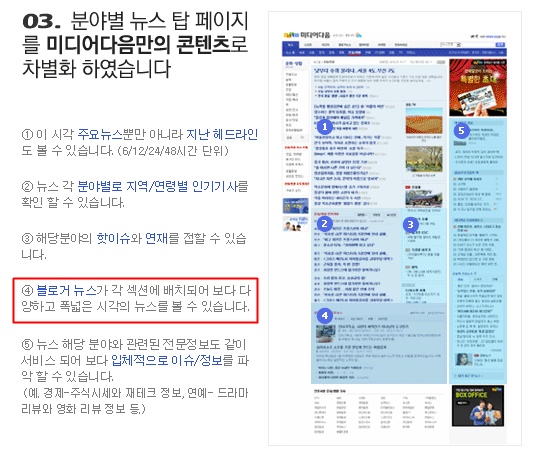Select the highlighted first blue navigation tab

[x=291, y=45]
